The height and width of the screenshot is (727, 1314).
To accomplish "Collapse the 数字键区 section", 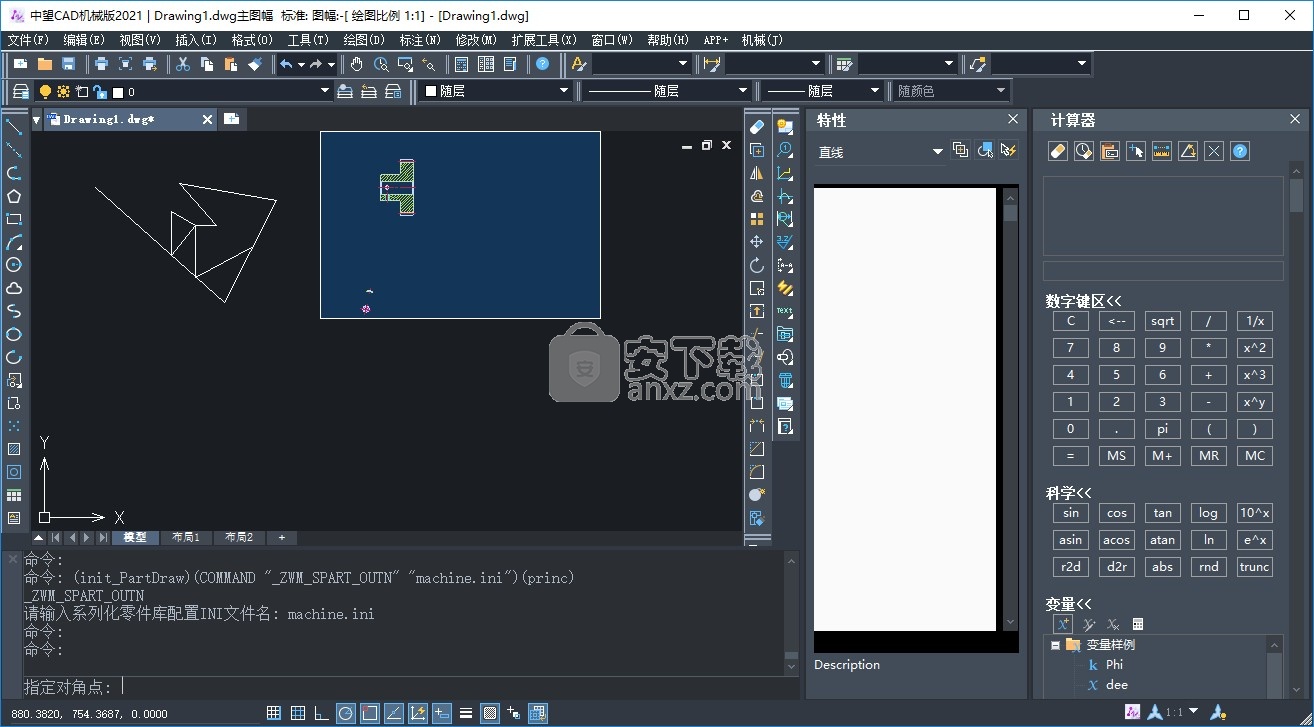I will point(1083,300).
